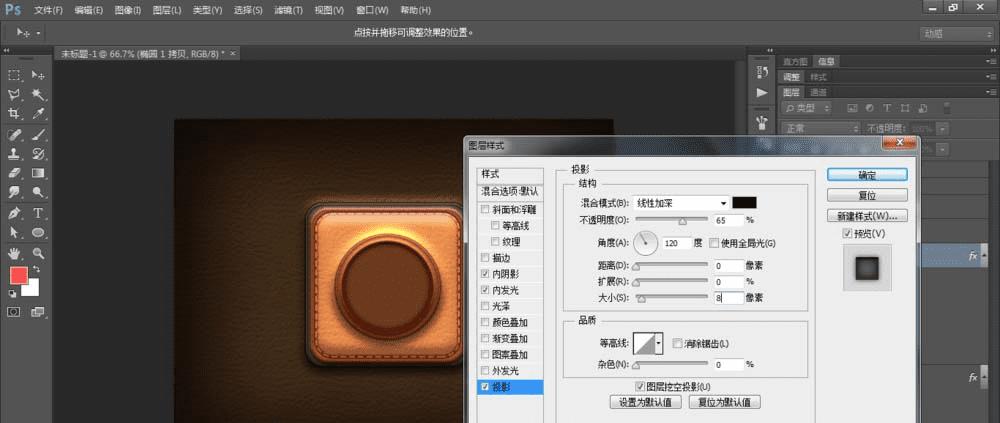Enable 使用全局光 checkbox
Viewport: 1000px width, 423px height.
tap(713, 243)
